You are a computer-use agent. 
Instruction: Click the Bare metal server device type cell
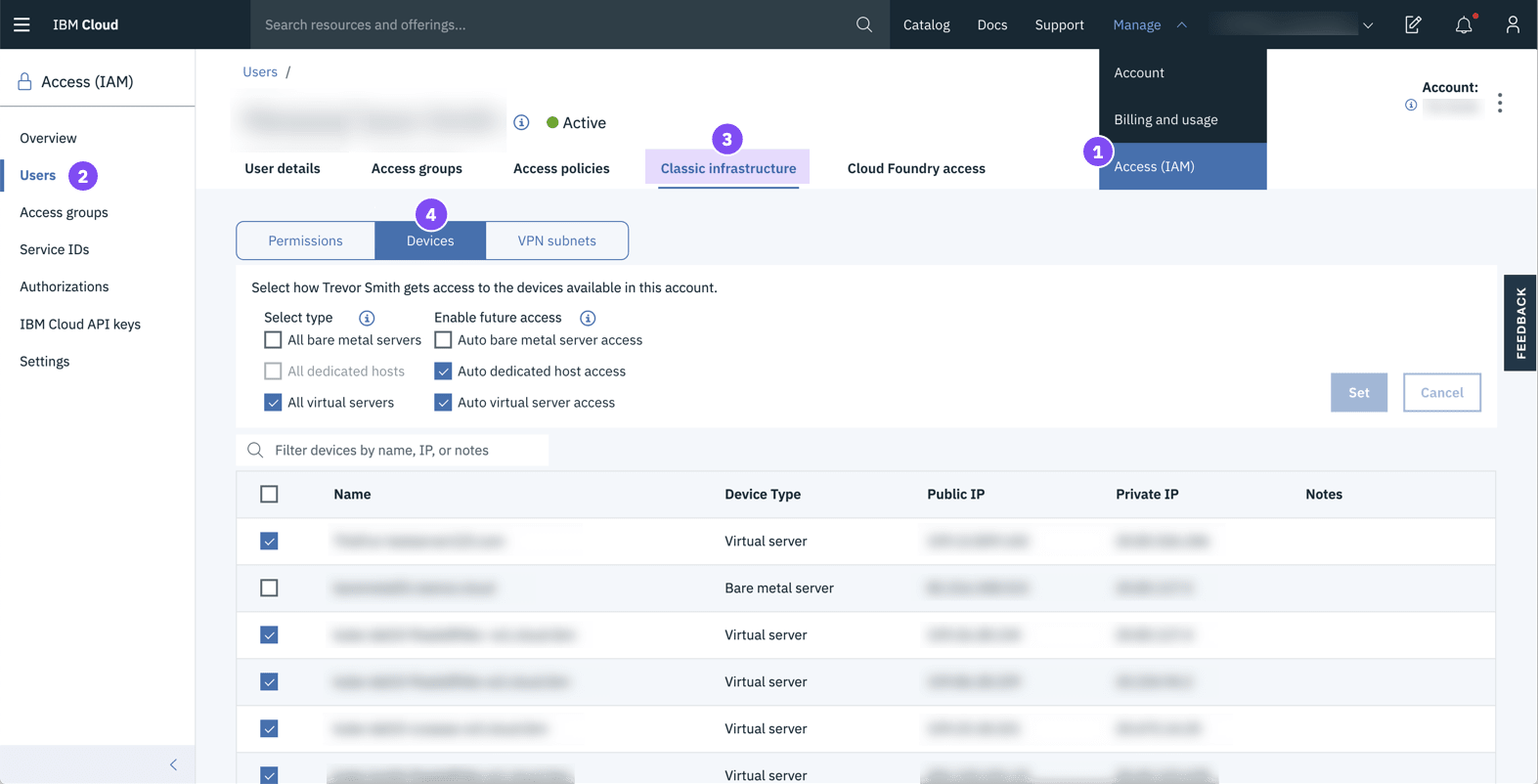[x=779, y=588]
